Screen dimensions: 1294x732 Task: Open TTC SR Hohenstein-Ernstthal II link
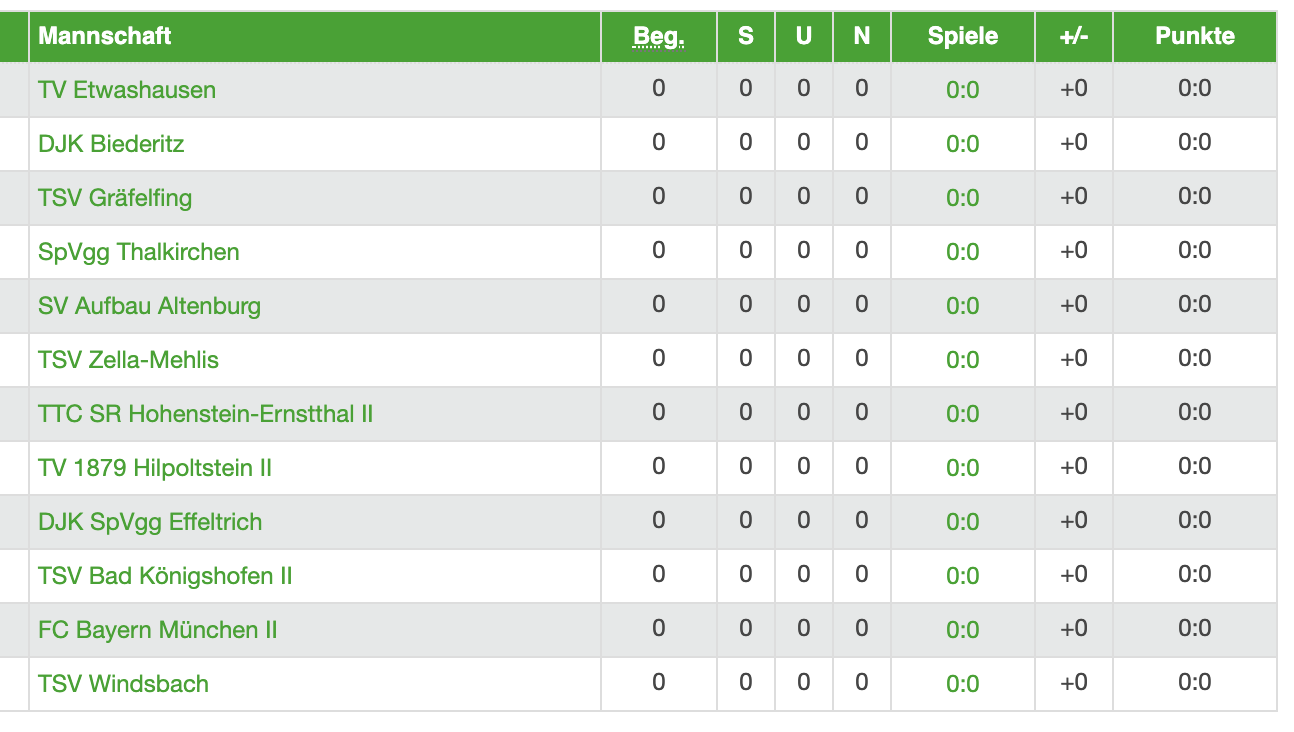point(206,414)
